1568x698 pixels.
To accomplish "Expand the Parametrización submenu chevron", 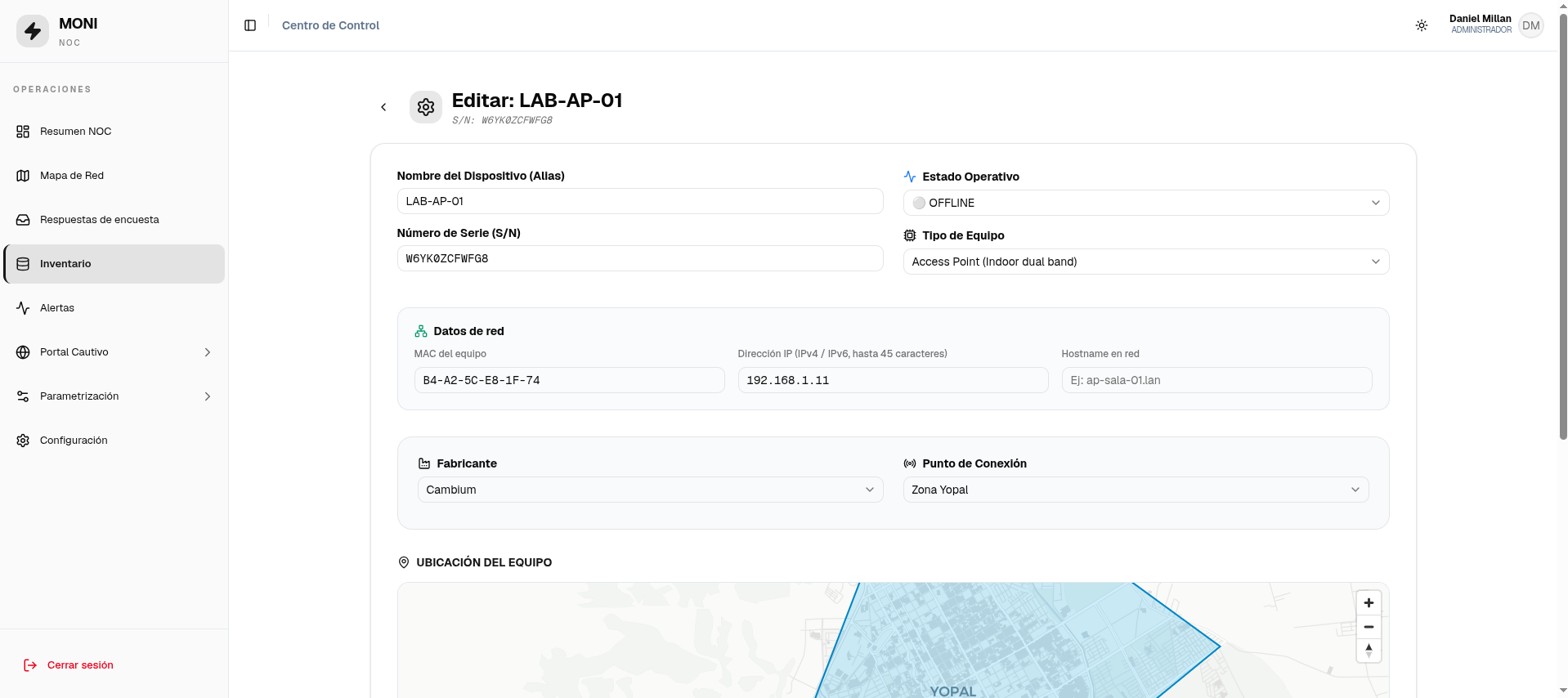I will [208, 396].
